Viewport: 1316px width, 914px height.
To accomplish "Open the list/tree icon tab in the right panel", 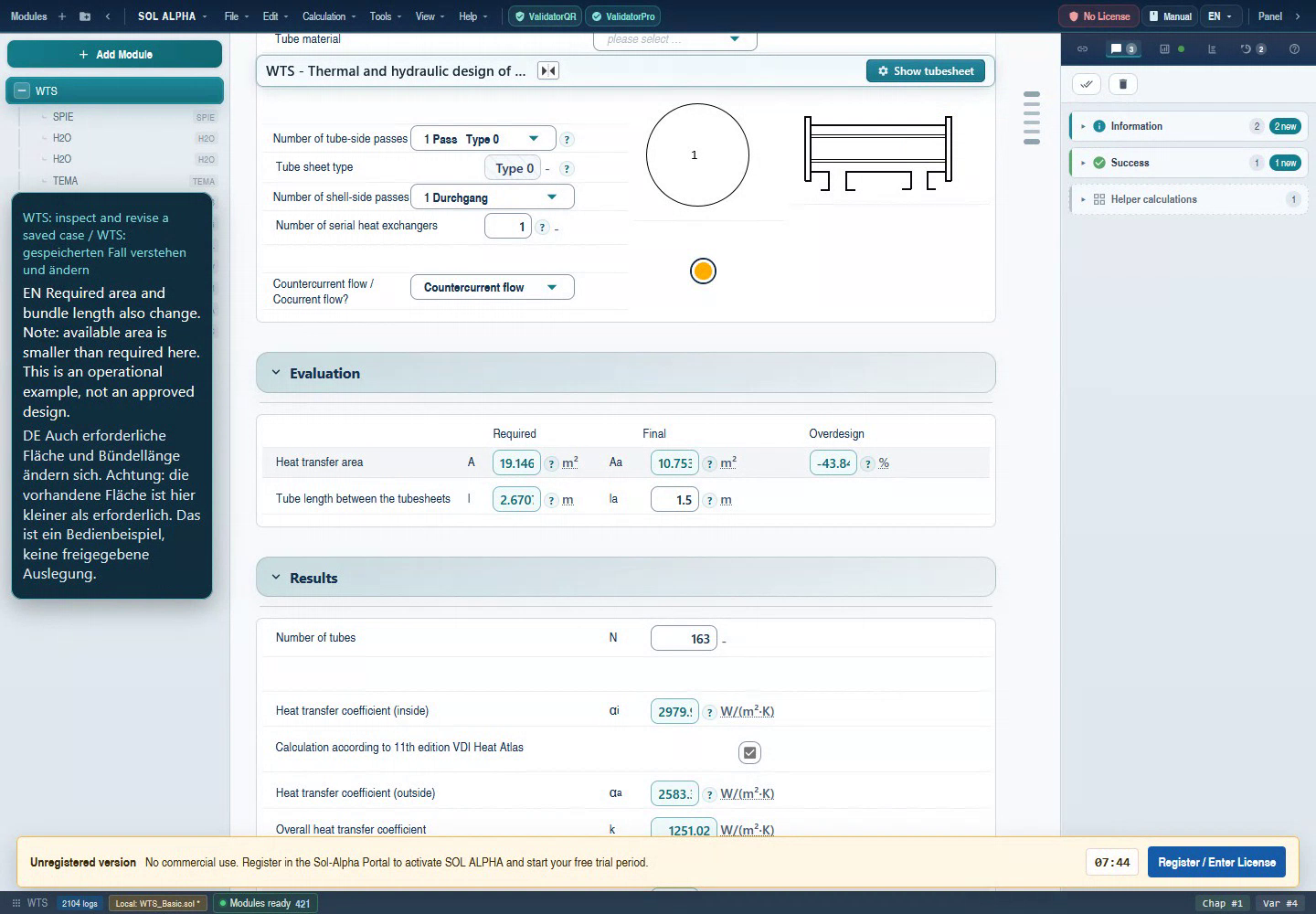I will [1212, 49].
